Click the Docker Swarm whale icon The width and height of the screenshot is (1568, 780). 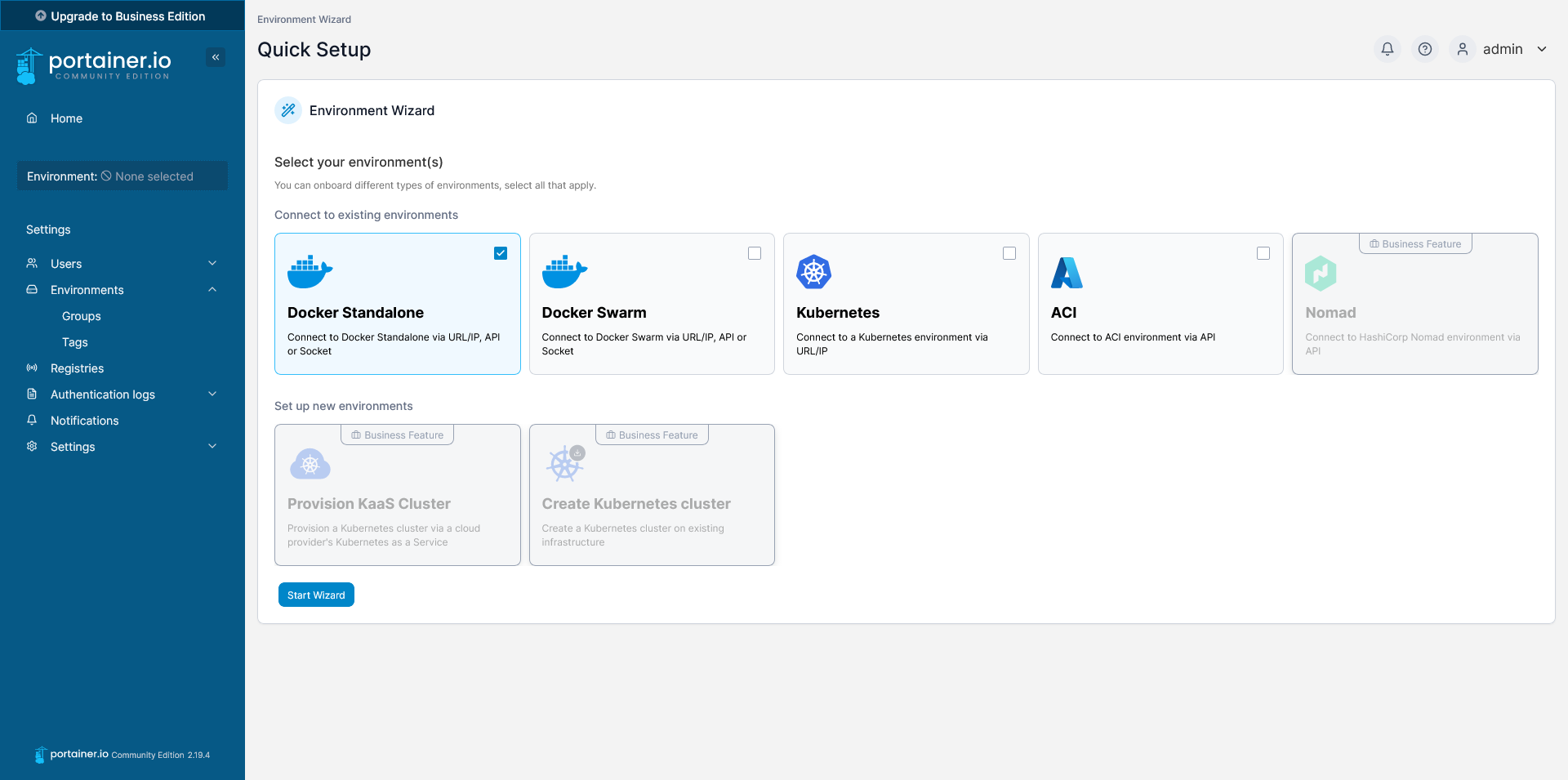[x=564, y=272]
